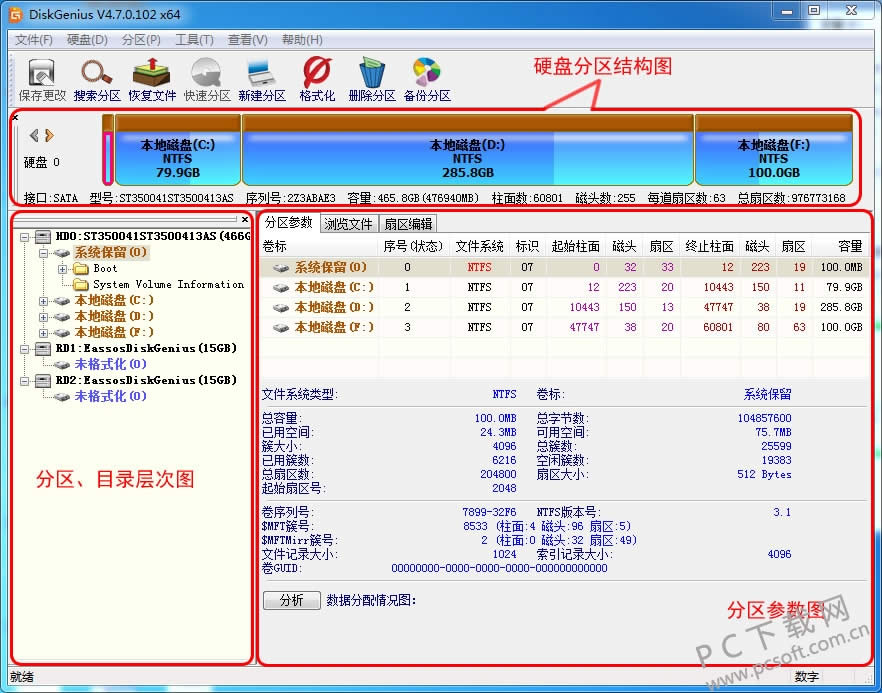Click the 标识 column header
Image resolution: width=882 pixels, height=693 pixels.
coord(528,246)
